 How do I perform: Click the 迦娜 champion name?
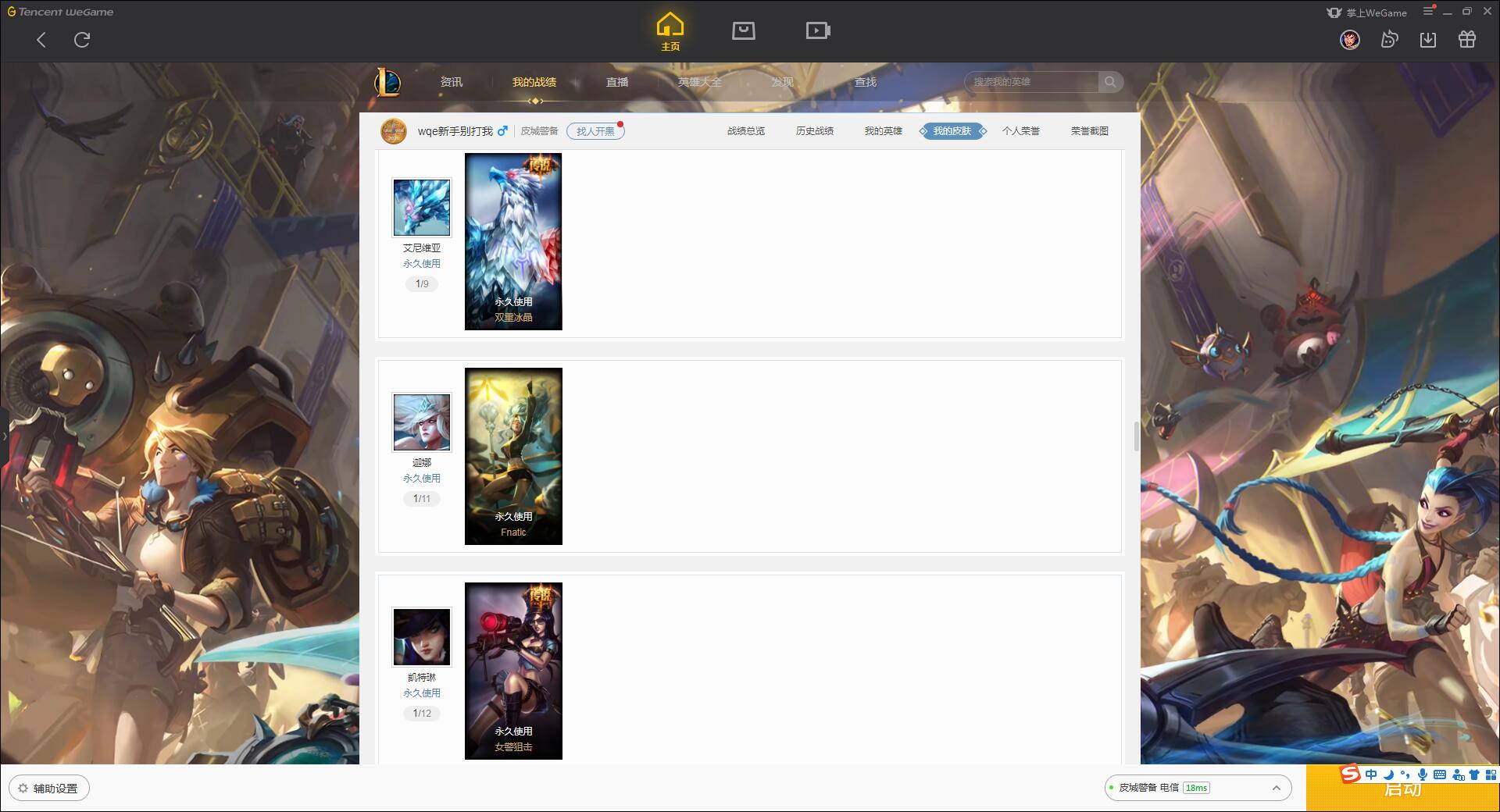(422, 463)
